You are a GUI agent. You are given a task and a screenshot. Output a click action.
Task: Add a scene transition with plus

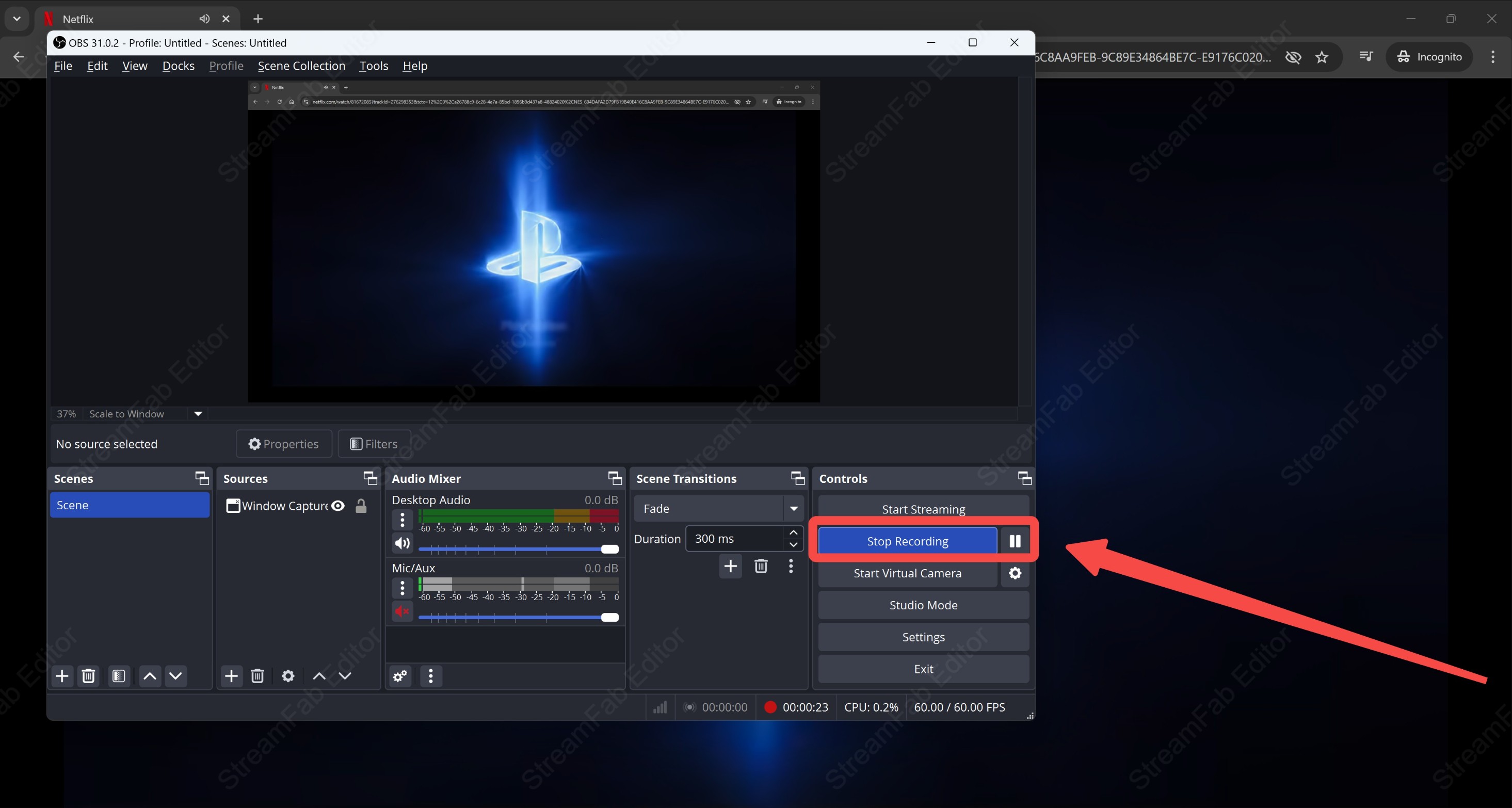pyautogui.click(x=730, y=566)
